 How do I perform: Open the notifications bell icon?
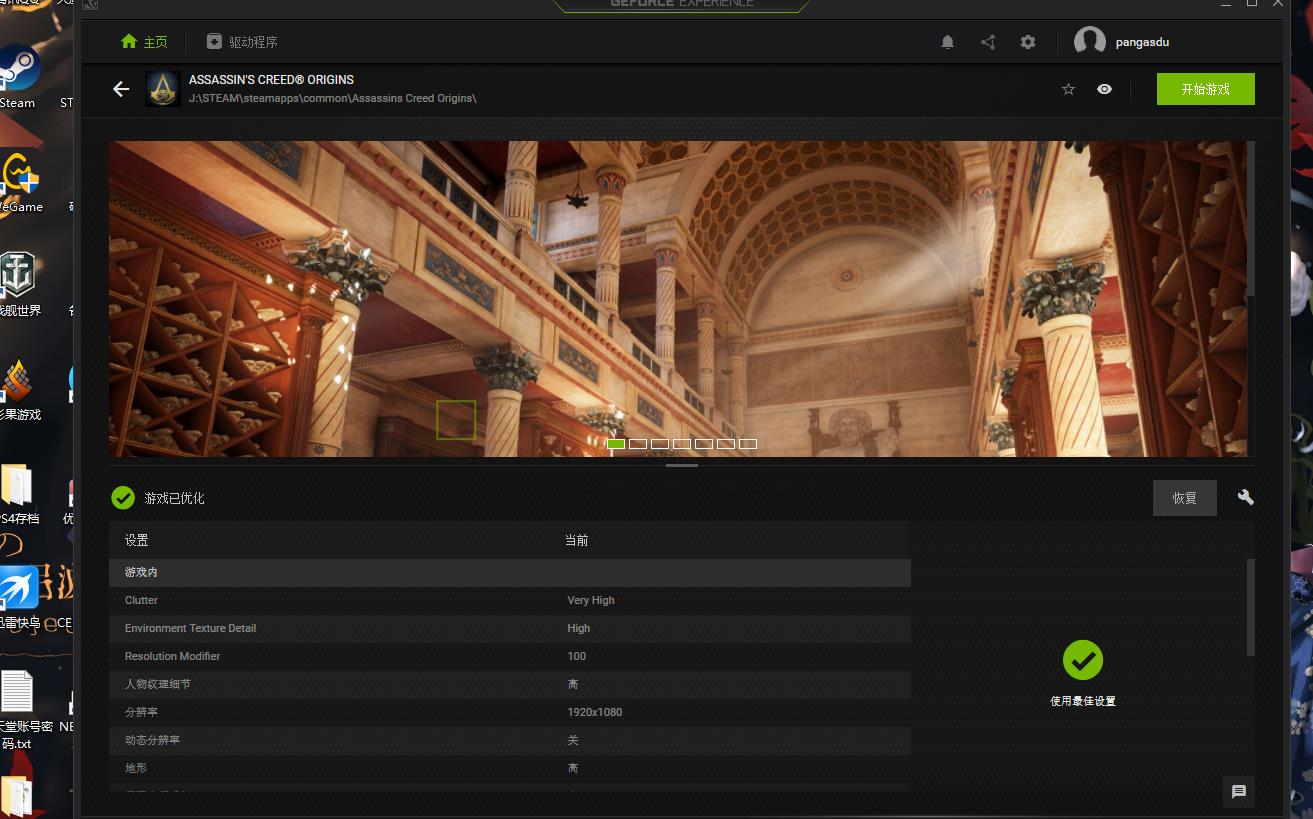(x=947, y=42)
